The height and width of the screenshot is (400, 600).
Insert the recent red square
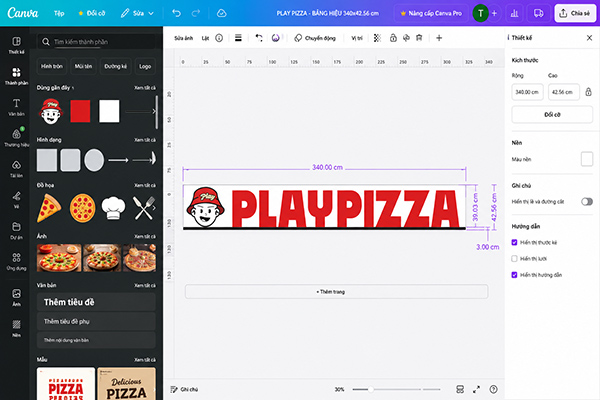coord(80,111)
